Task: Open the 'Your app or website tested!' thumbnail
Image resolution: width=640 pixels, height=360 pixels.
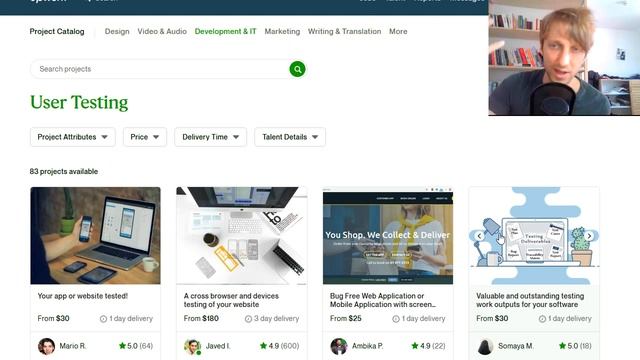Action: pyautogui.click(x=96, y=236)
